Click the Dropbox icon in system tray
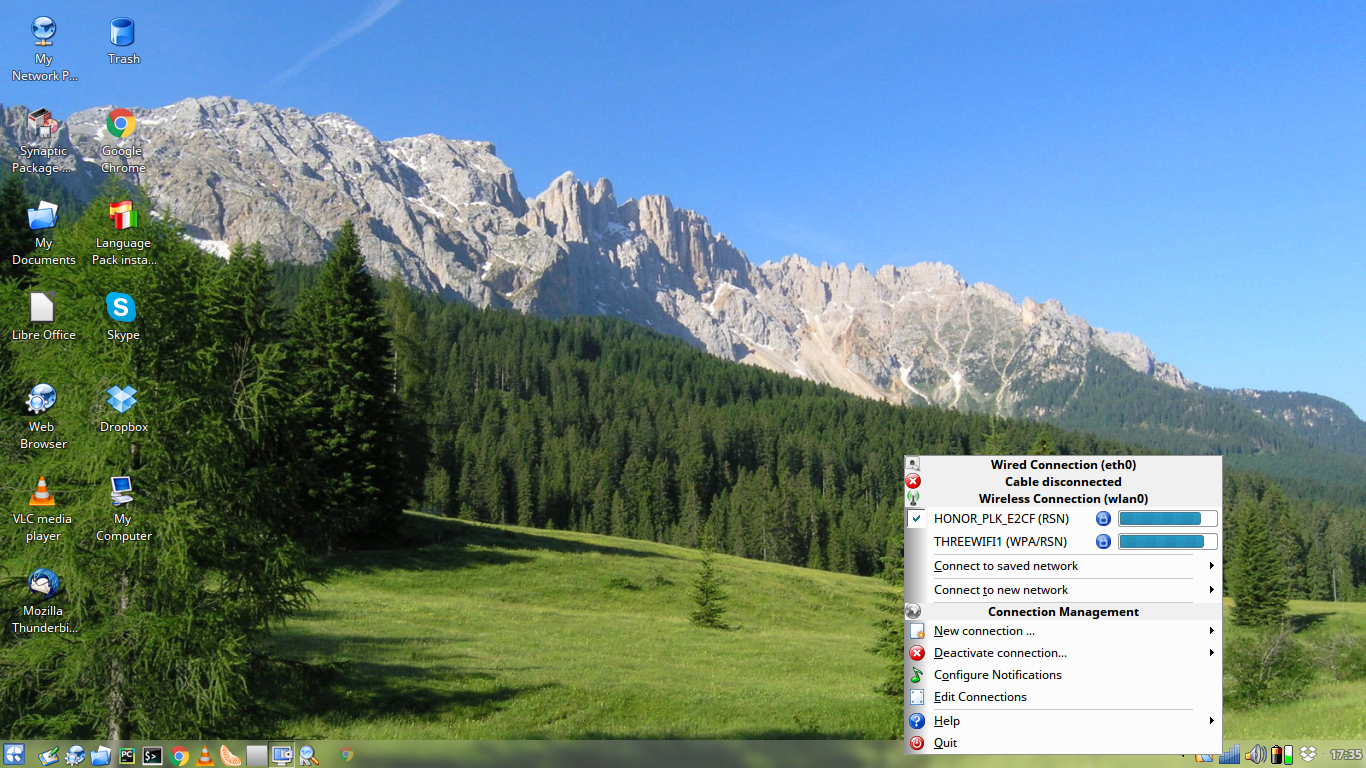This screenshot has width=1366, height=768. click(1307, 754)
